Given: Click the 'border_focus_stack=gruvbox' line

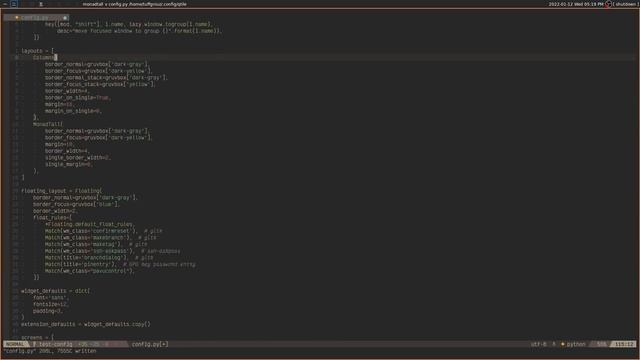Looking at the screenshot, I should coord(100,84).
